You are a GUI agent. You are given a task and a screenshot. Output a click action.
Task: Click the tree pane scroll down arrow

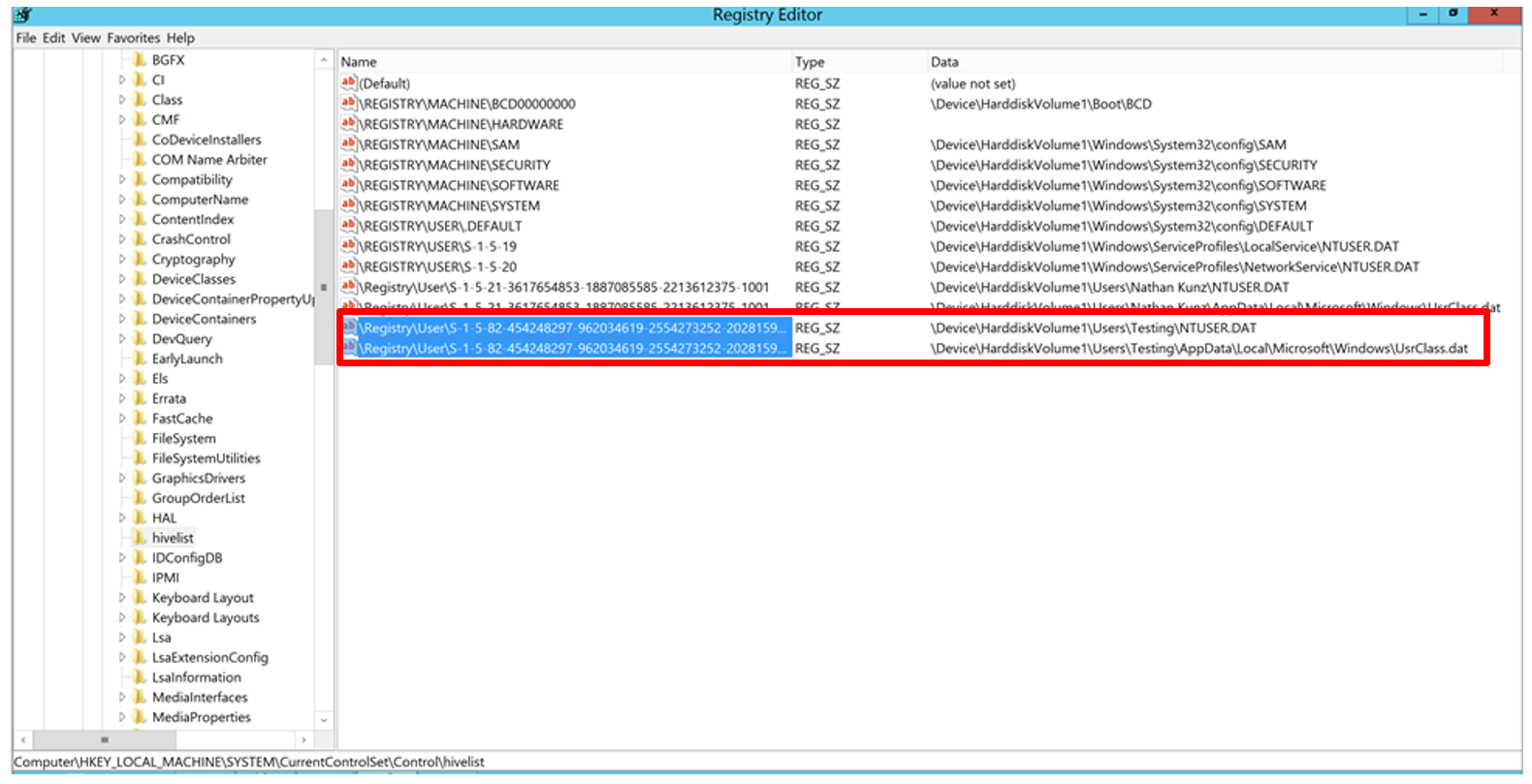click(x=324, y=720)
